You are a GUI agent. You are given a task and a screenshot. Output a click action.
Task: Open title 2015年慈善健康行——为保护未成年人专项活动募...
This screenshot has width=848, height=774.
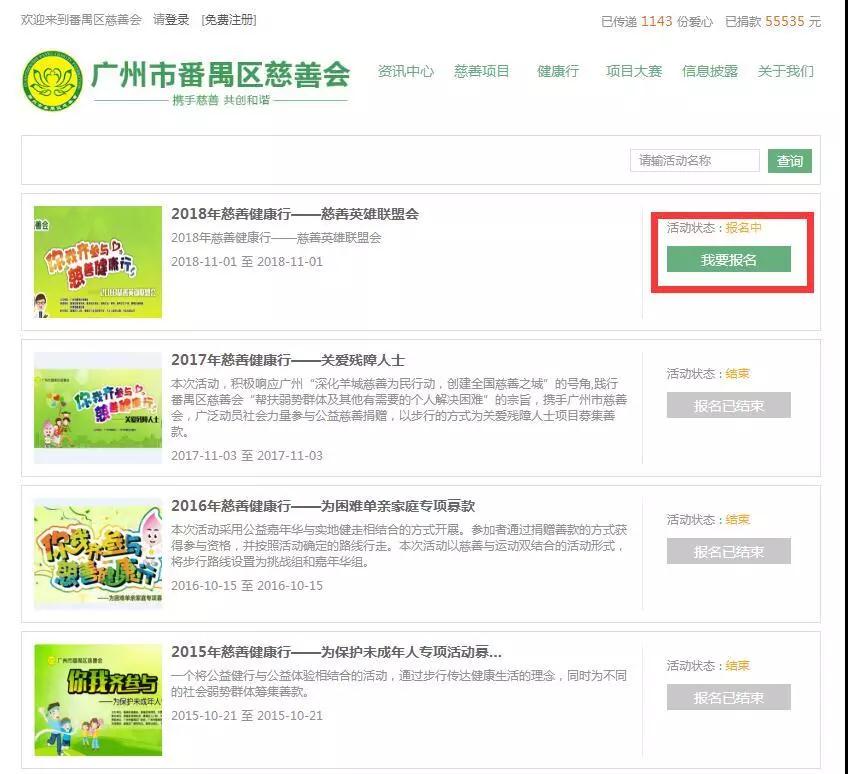tap(336, 652)
